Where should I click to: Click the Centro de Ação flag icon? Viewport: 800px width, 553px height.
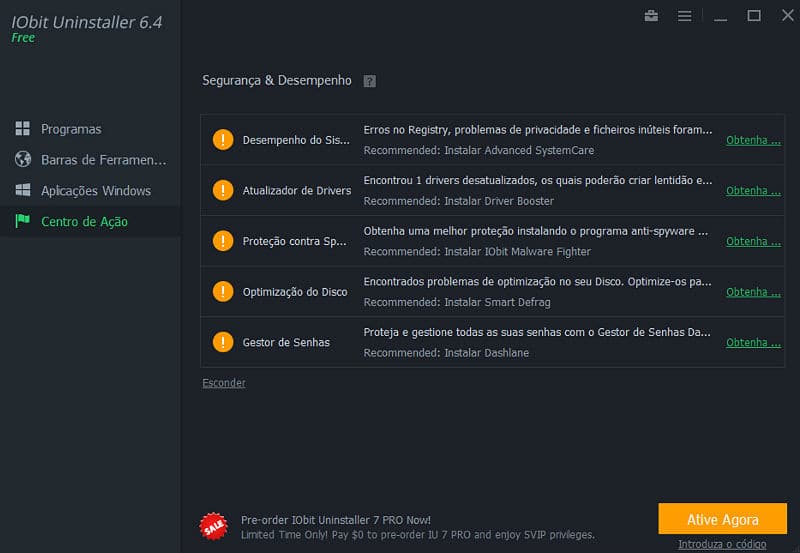pos(22,221)
